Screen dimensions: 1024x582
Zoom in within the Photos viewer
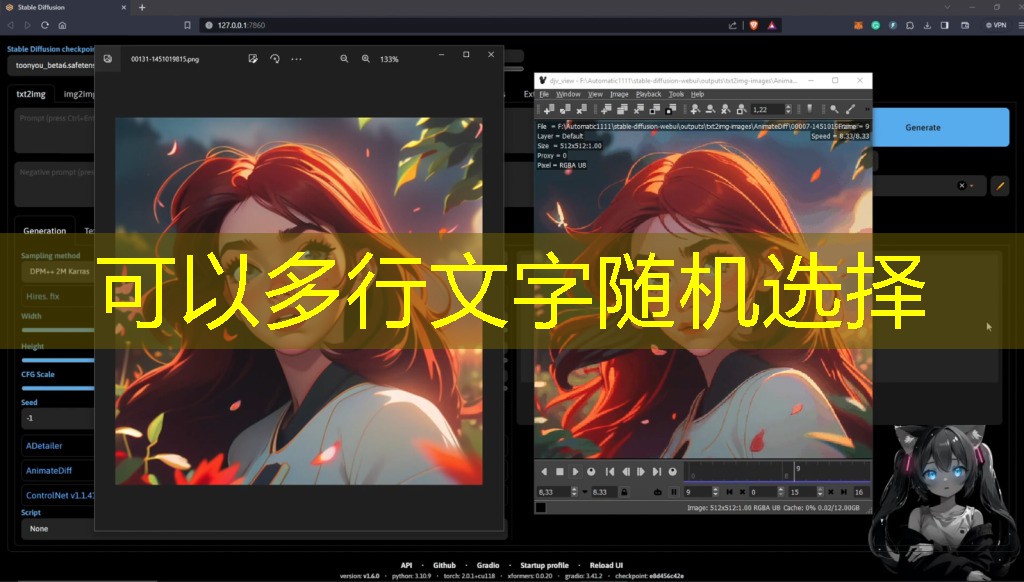click(366, 59)
